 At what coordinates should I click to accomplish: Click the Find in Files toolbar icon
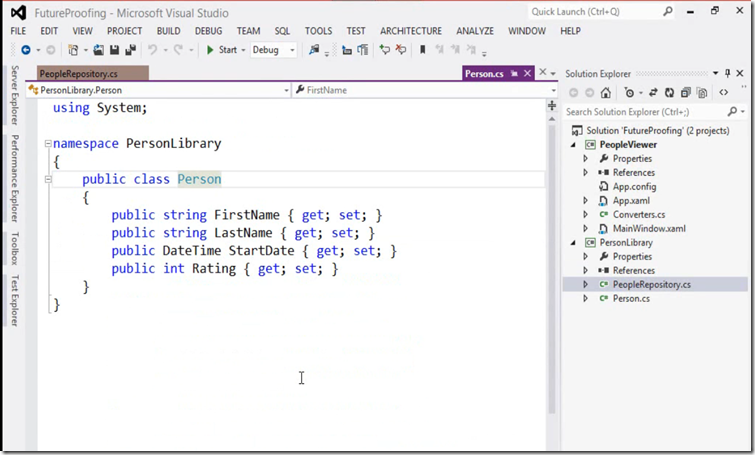tap(314, 50)
